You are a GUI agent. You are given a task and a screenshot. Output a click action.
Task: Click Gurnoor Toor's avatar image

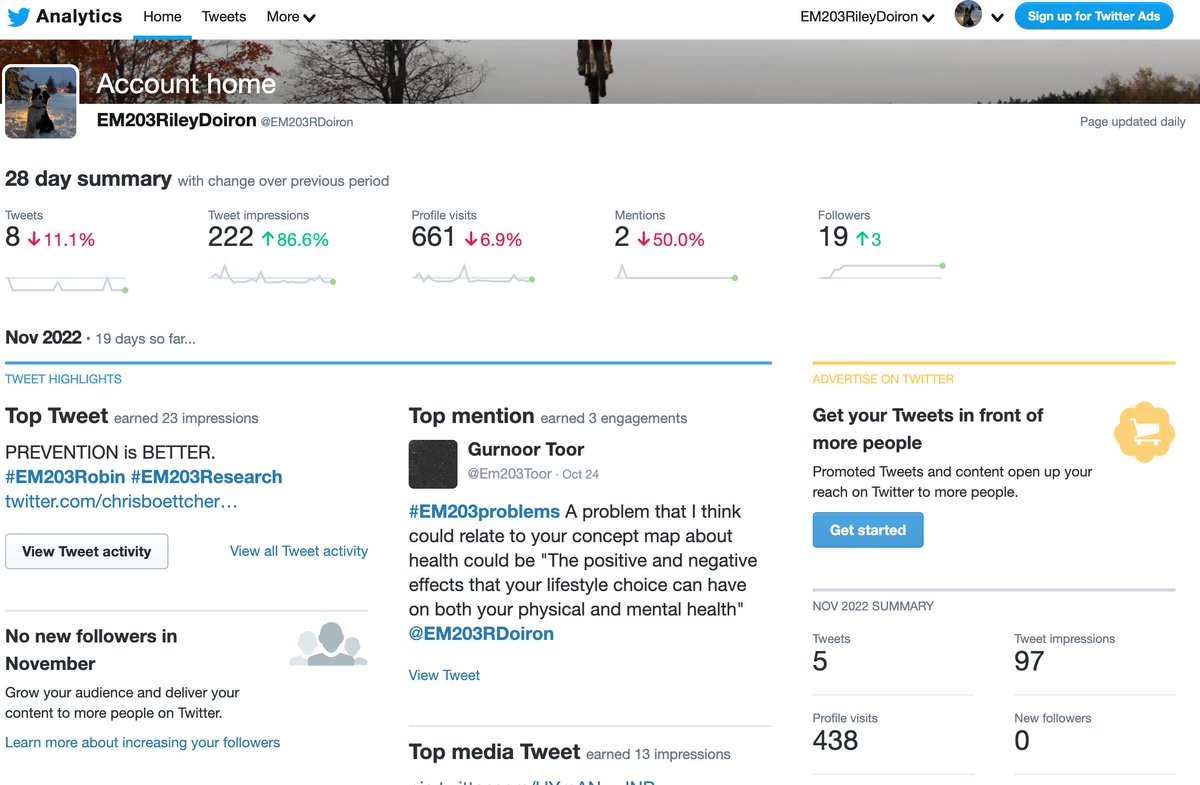[433, 464]
